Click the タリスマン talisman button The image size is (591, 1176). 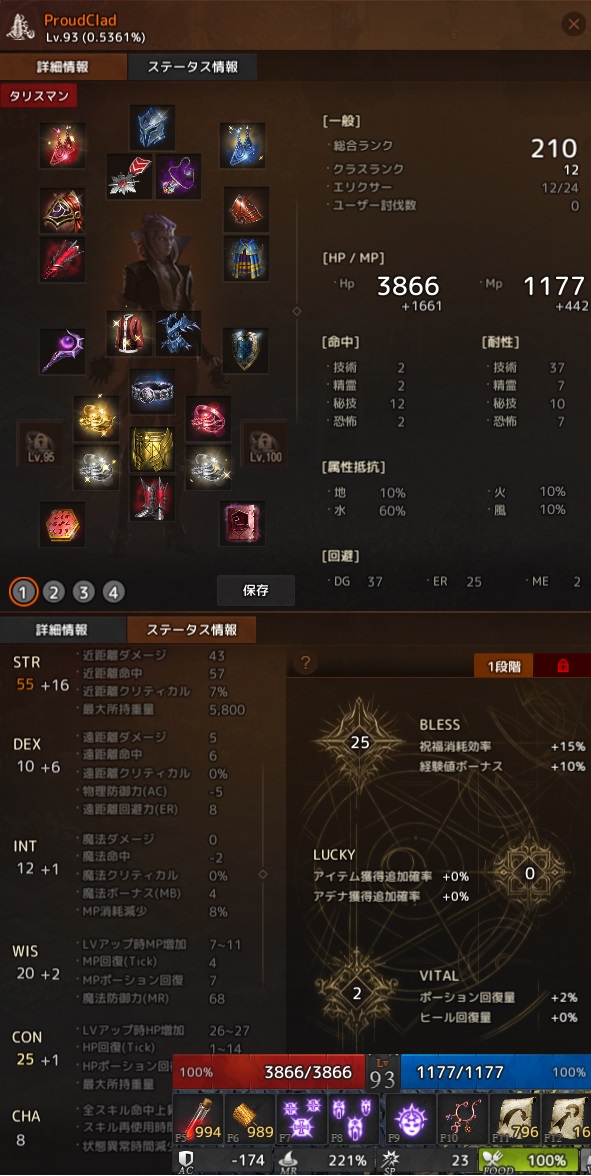(38, 96)
